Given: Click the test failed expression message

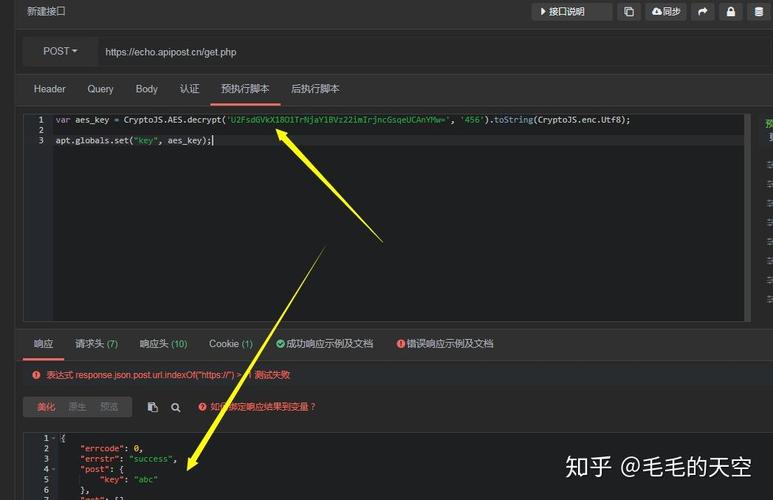Looking at the screenshot, I should 168,375.
